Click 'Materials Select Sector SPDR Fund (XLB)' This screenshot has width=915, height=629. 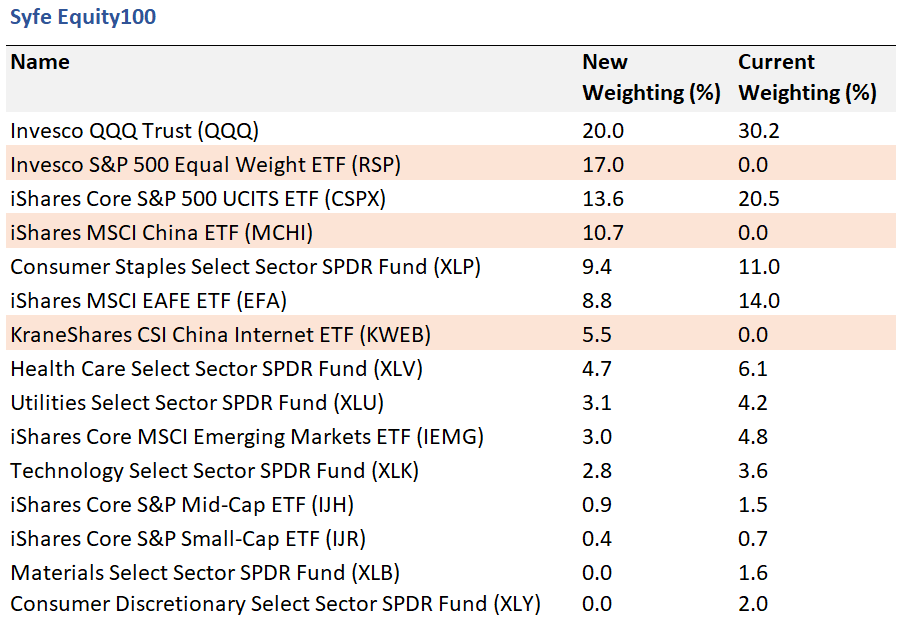coord(205,573)
